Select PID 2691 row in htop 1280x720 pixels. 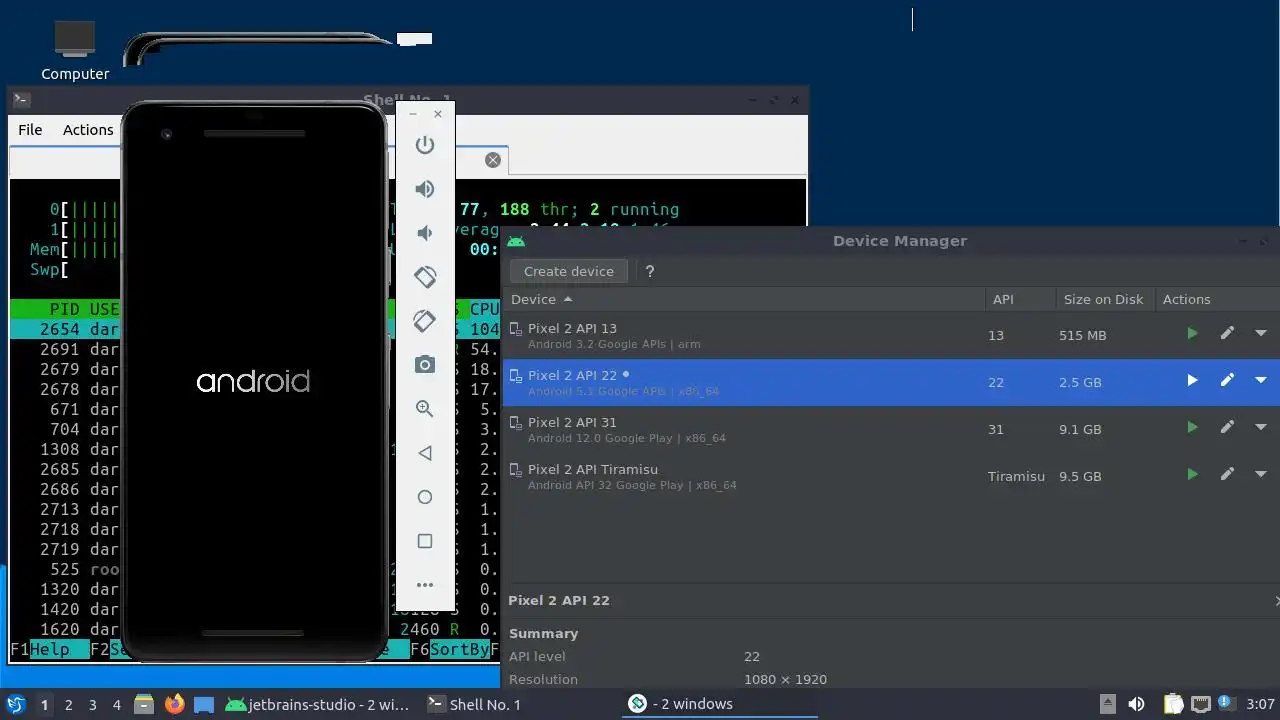[x=65, y=349]
